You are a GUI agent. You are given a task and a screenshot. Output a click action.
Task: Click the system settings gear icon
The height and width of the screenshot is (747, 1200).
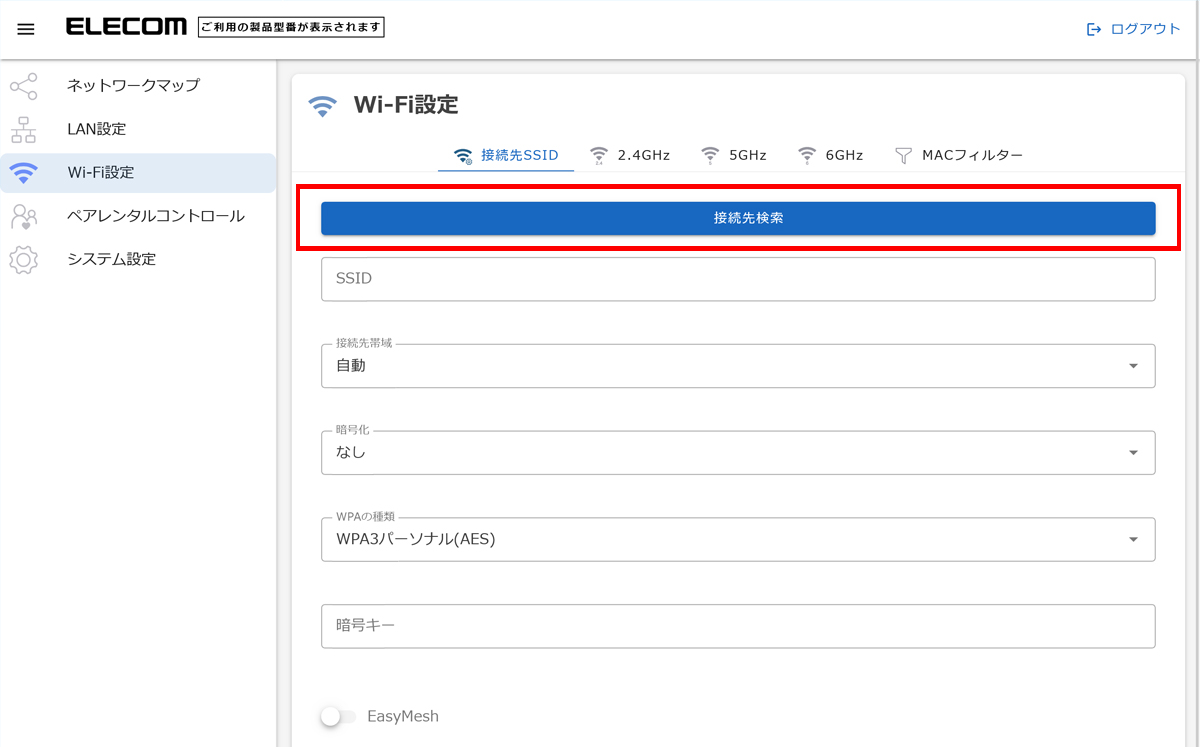click(x=23, y=260)
